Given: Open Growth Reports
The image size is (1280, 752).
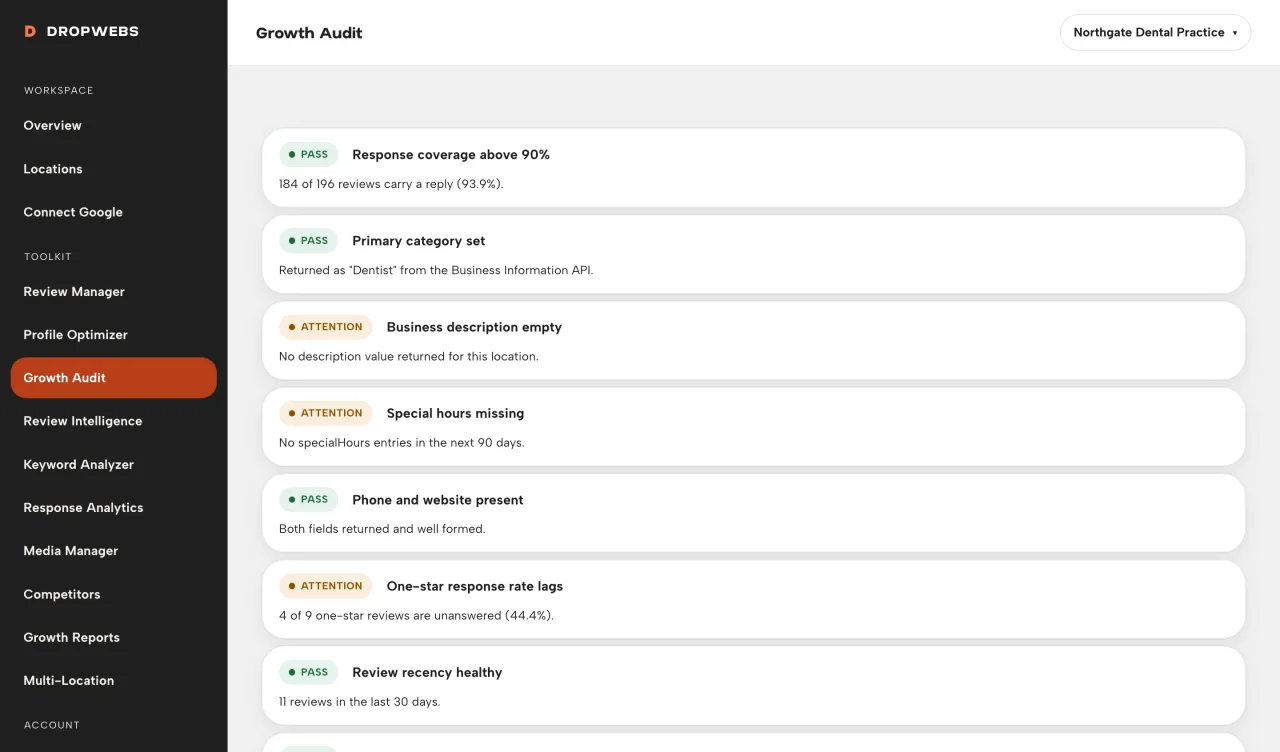Looking at the screenshot, I should [x=113, y=637].
